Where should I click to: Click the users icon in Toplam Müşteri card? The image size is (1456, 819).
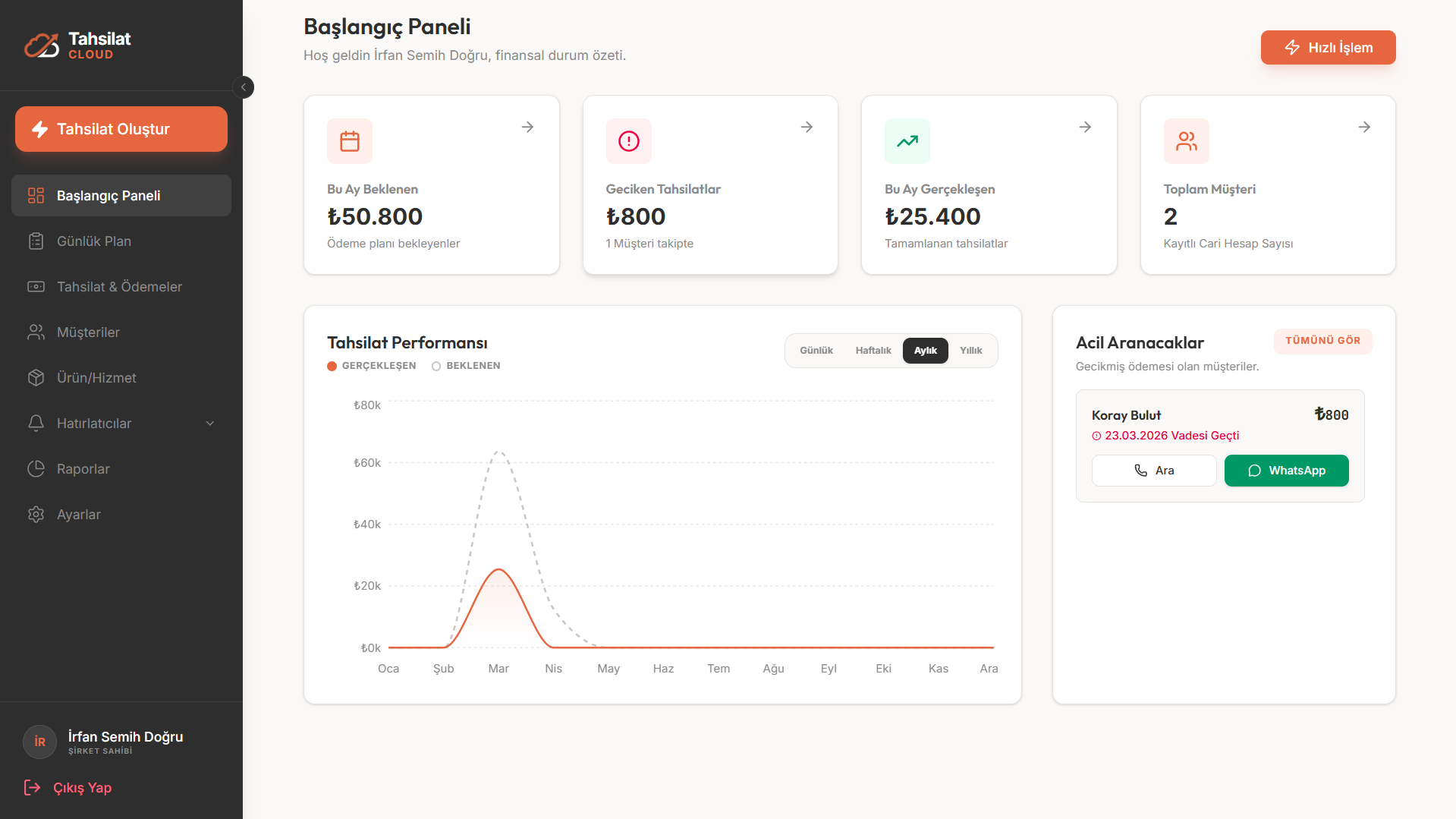pyautogui.click(x=1187, y=141)
